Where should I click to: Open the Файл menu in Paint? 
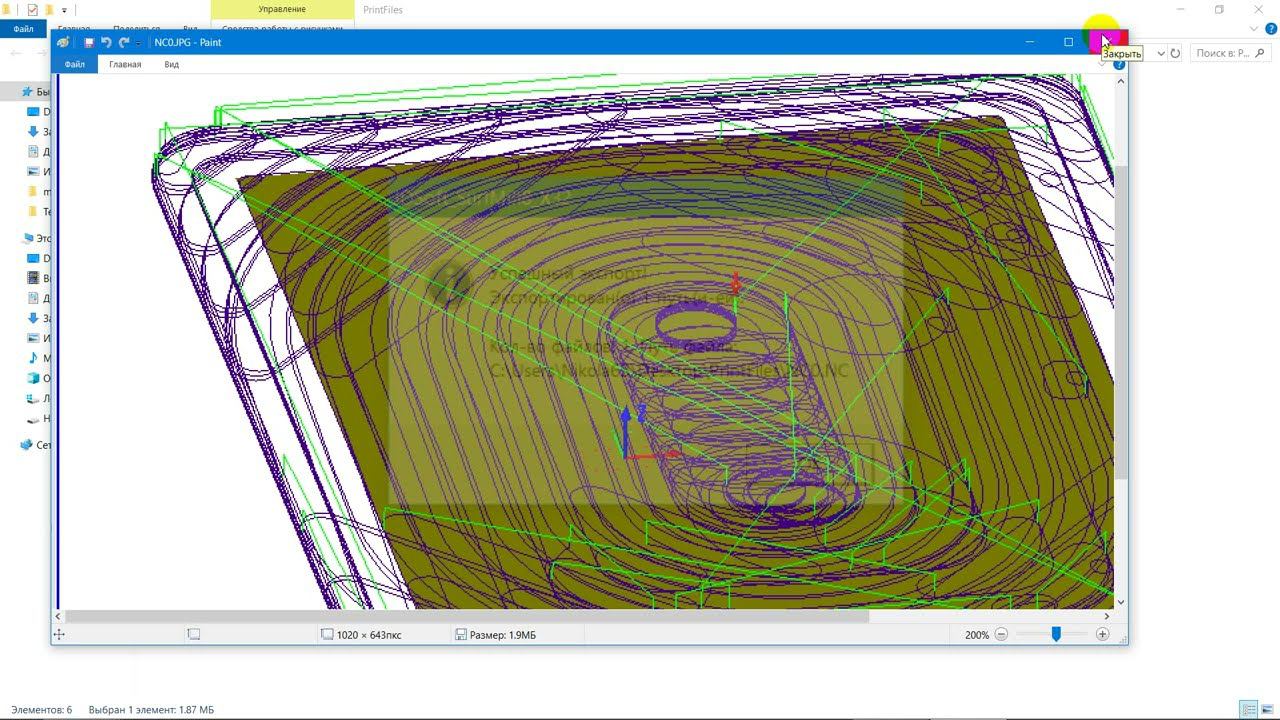pyautogui.click(x=75, y=64)
